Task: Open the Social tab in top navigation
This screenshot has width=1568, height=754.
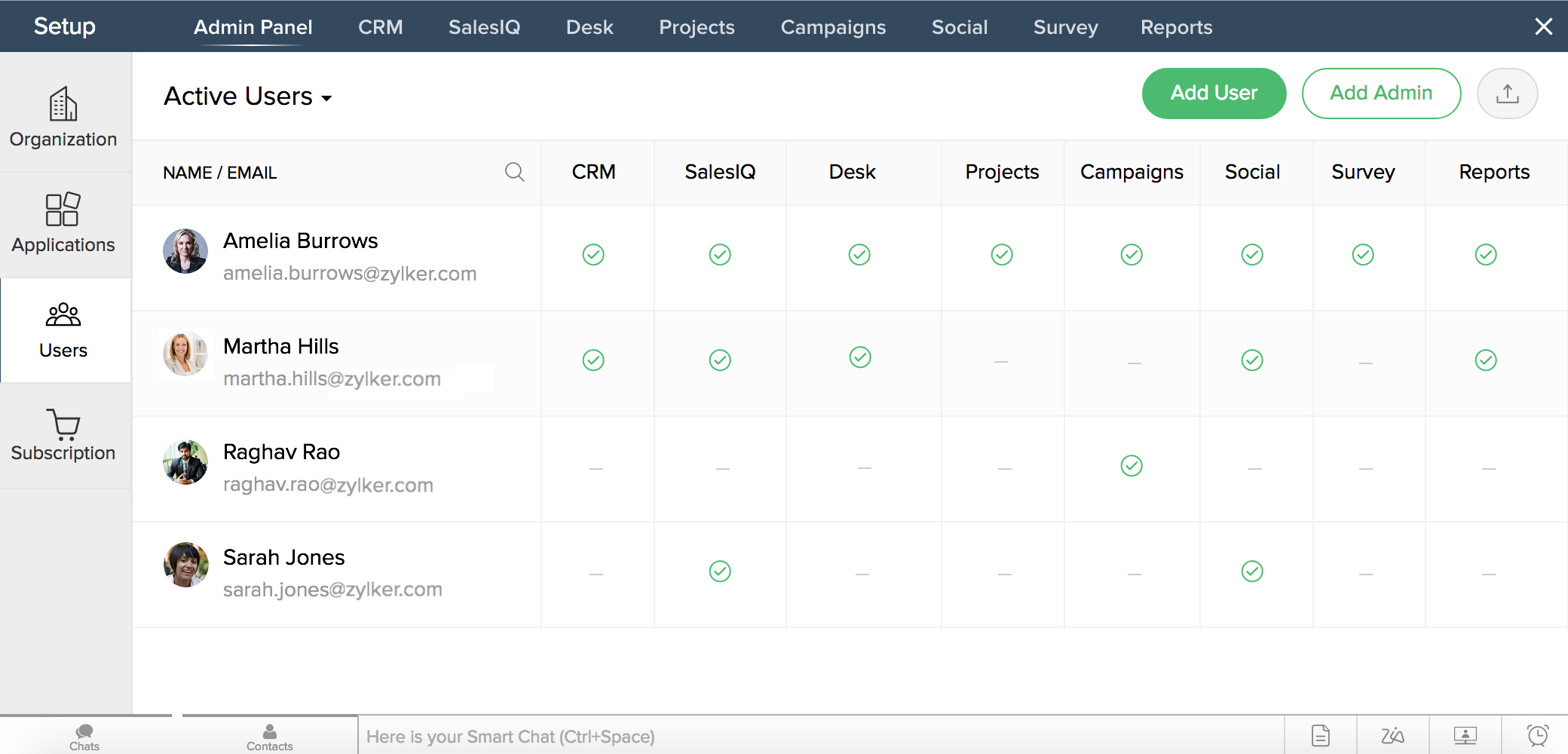Action: click(960, 27)
